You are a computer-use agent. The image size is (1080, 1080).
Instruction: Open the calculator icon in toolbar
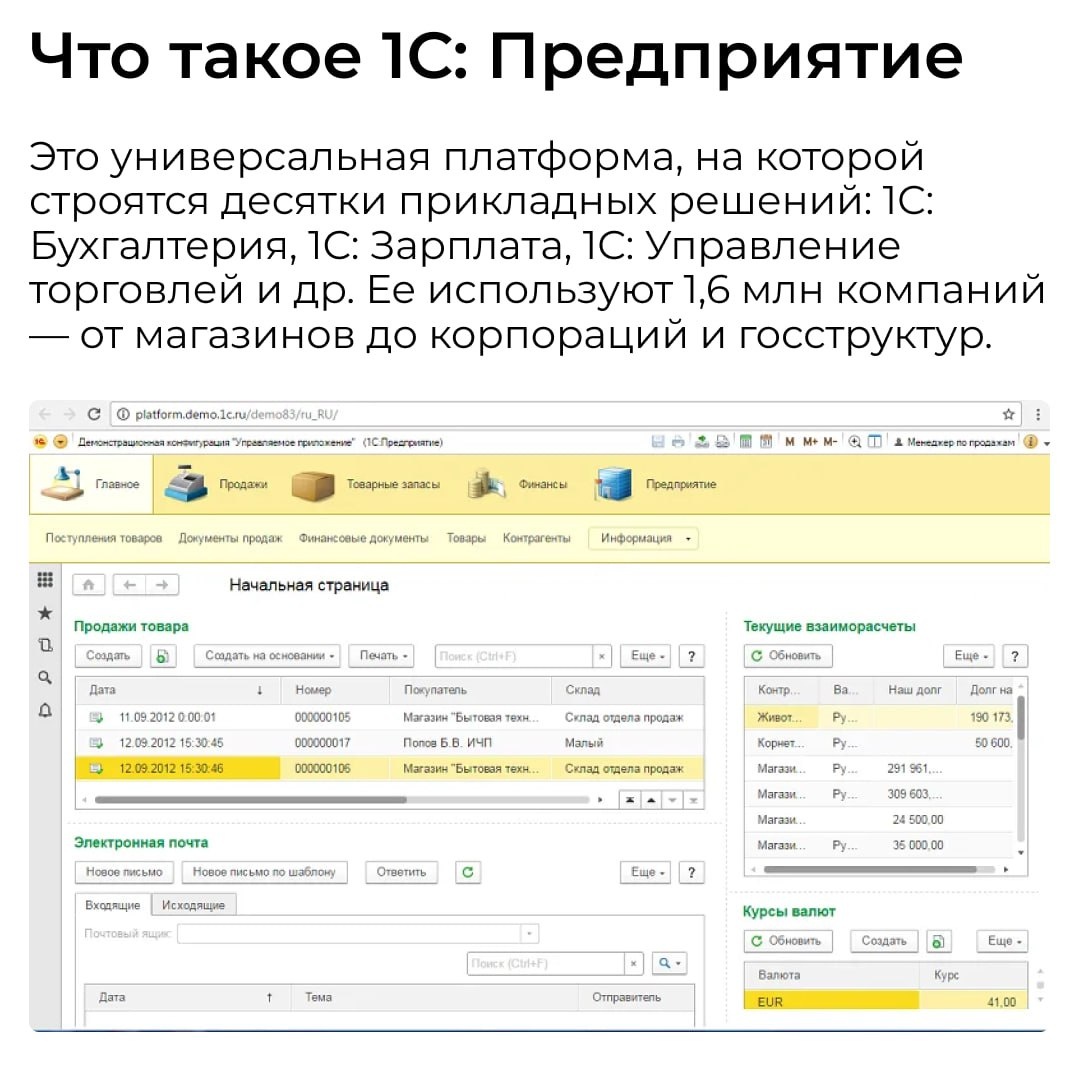[745, 442]
